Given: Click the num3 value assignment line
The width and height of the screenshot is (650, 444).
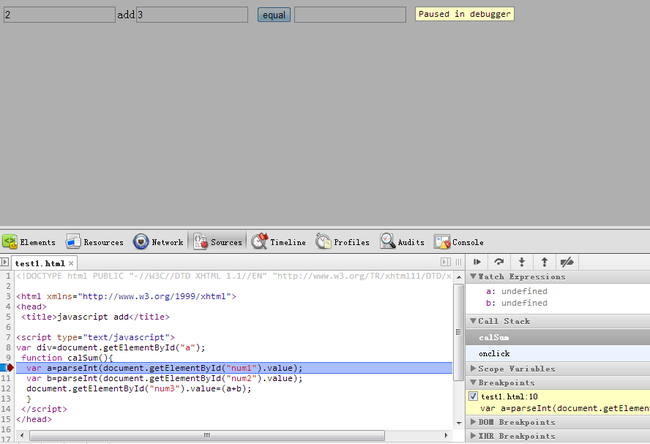Looking at the screenshot, I should coord(138,388).
